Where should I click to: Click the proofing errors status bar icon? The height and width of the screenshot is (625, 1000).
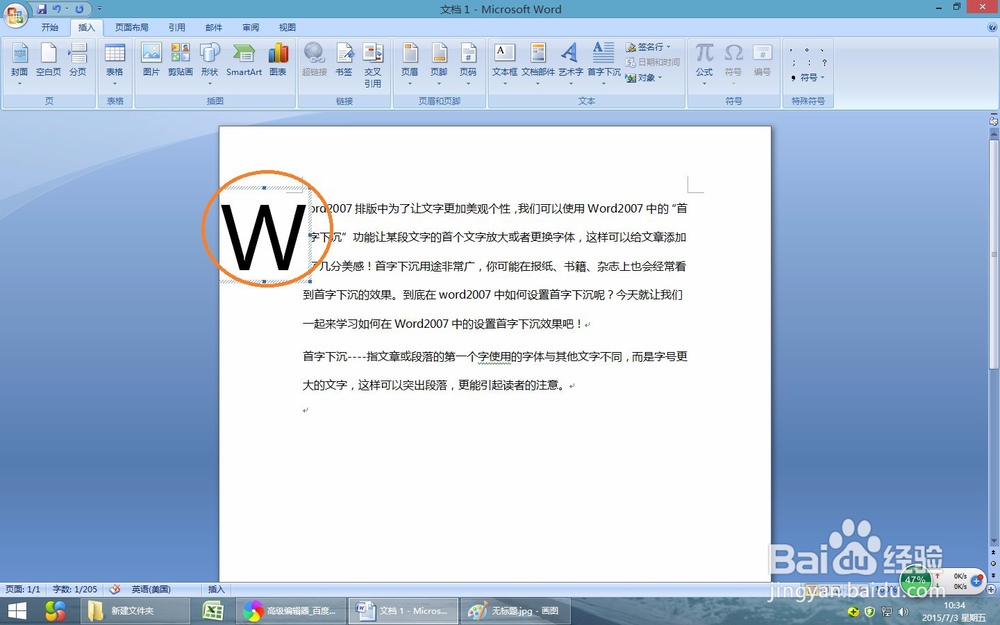[x=115, y=589]
